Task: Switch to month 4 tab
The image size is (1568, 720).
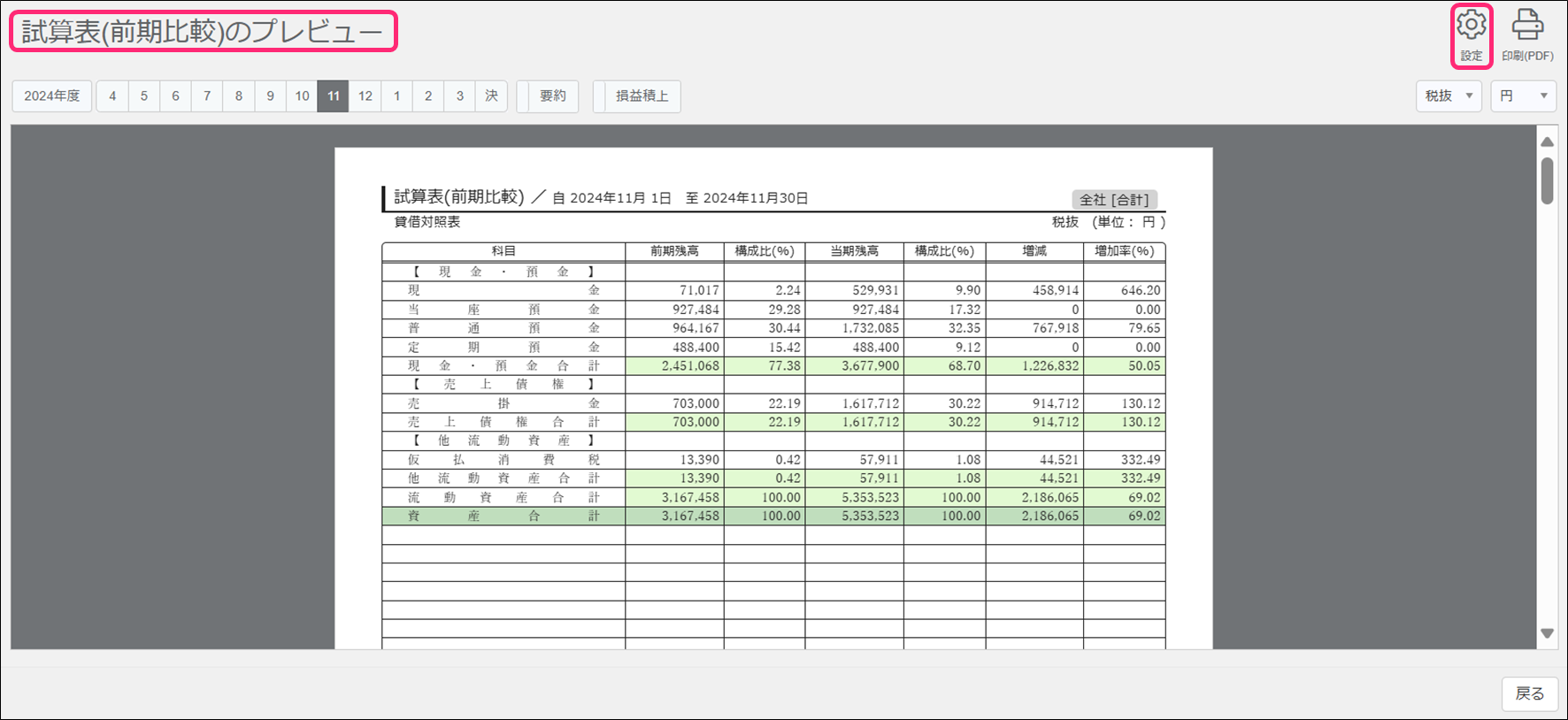Action: click(112, 96)
